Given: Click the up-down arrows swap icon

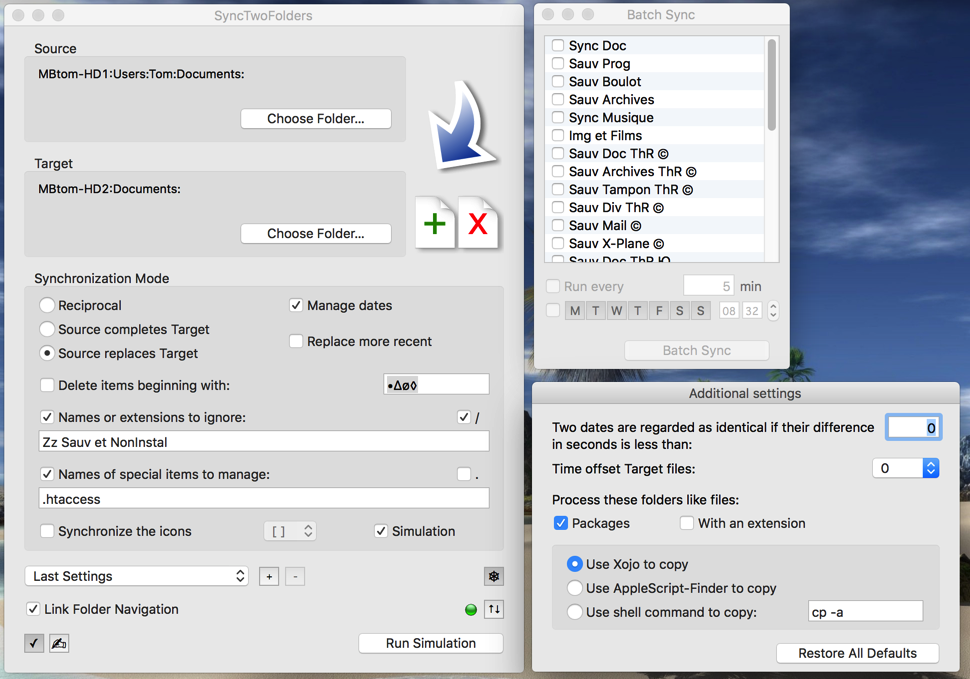Looking at the screenshot, I should (493, 609).
